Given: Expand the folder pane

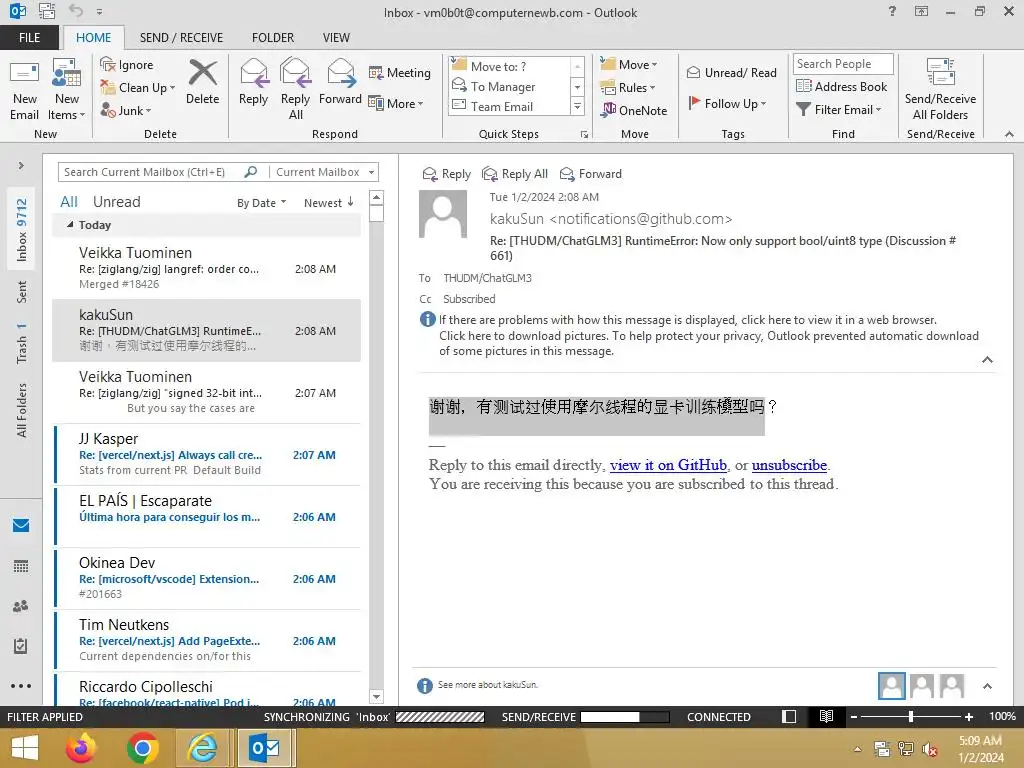Looking at the screenshot, I should [x=21, y=166].
